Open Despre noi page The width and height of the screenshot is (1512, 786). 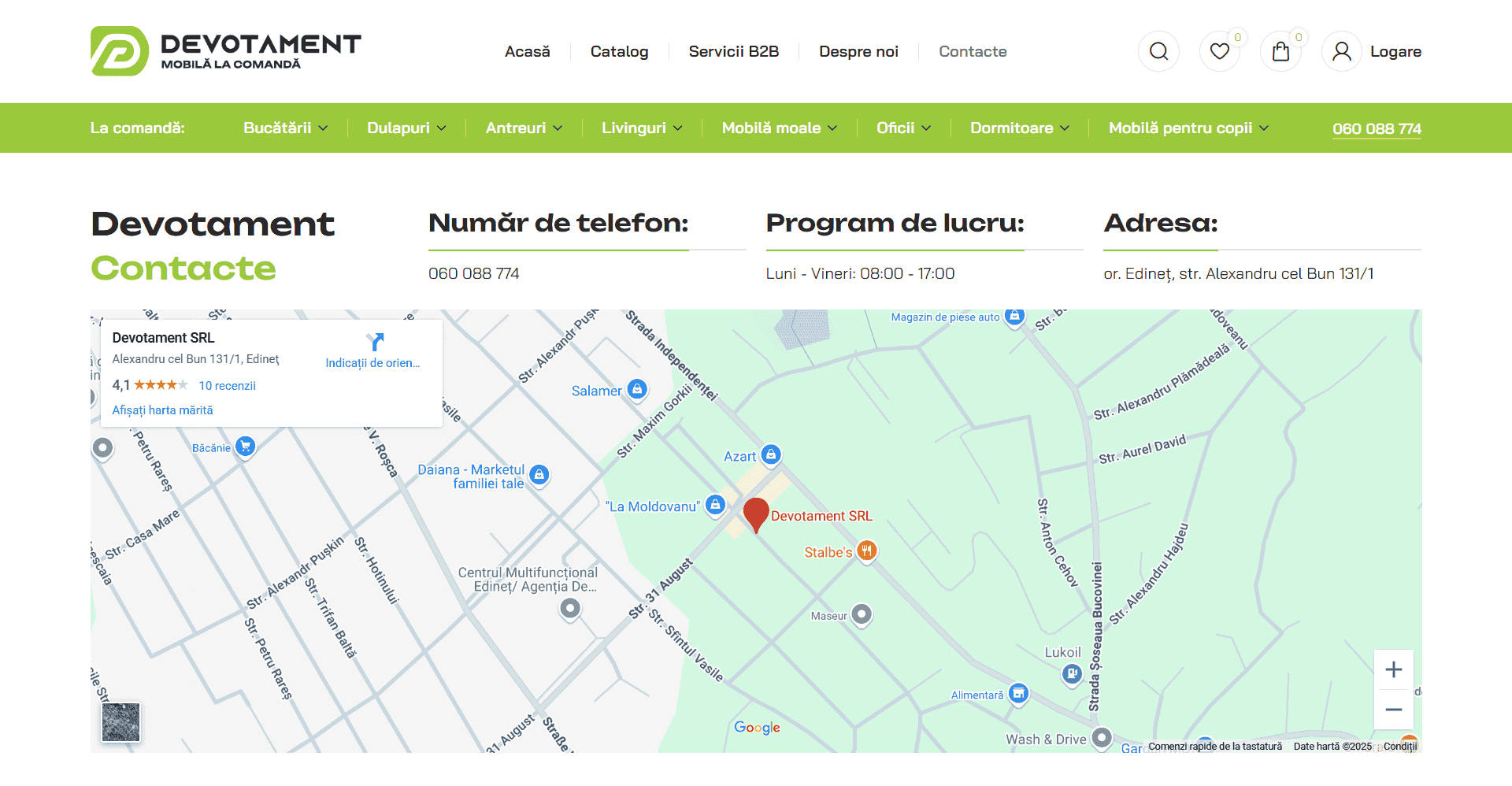858,51
